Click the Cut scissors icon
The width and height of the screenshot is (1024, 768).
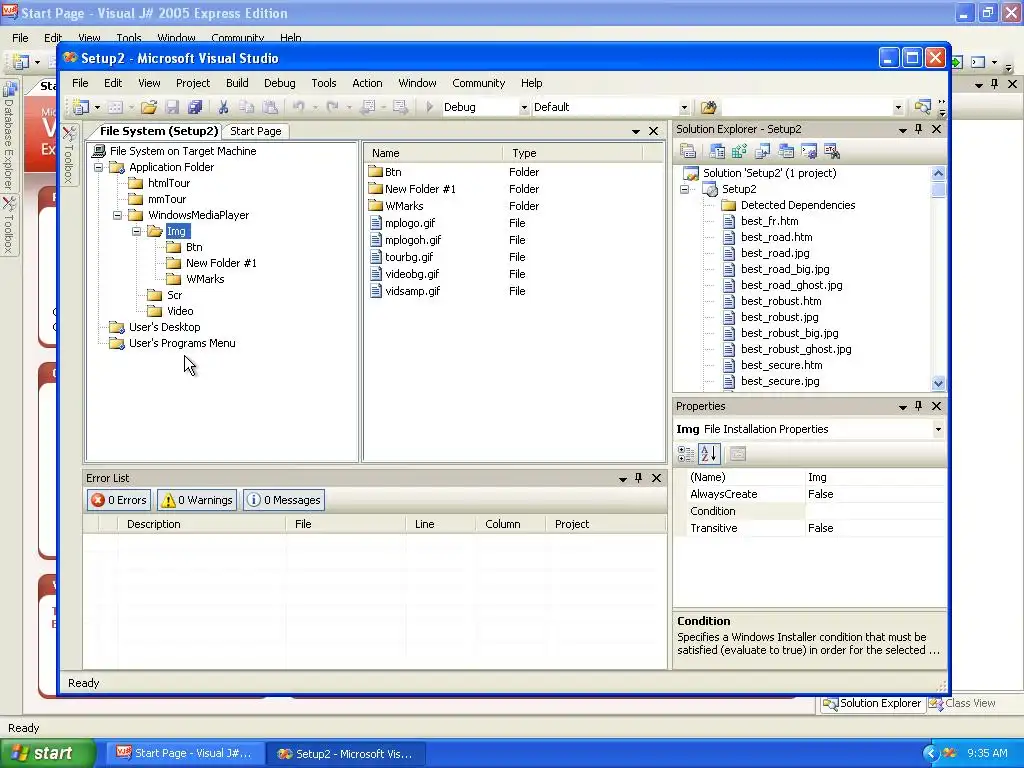point(223,107)
